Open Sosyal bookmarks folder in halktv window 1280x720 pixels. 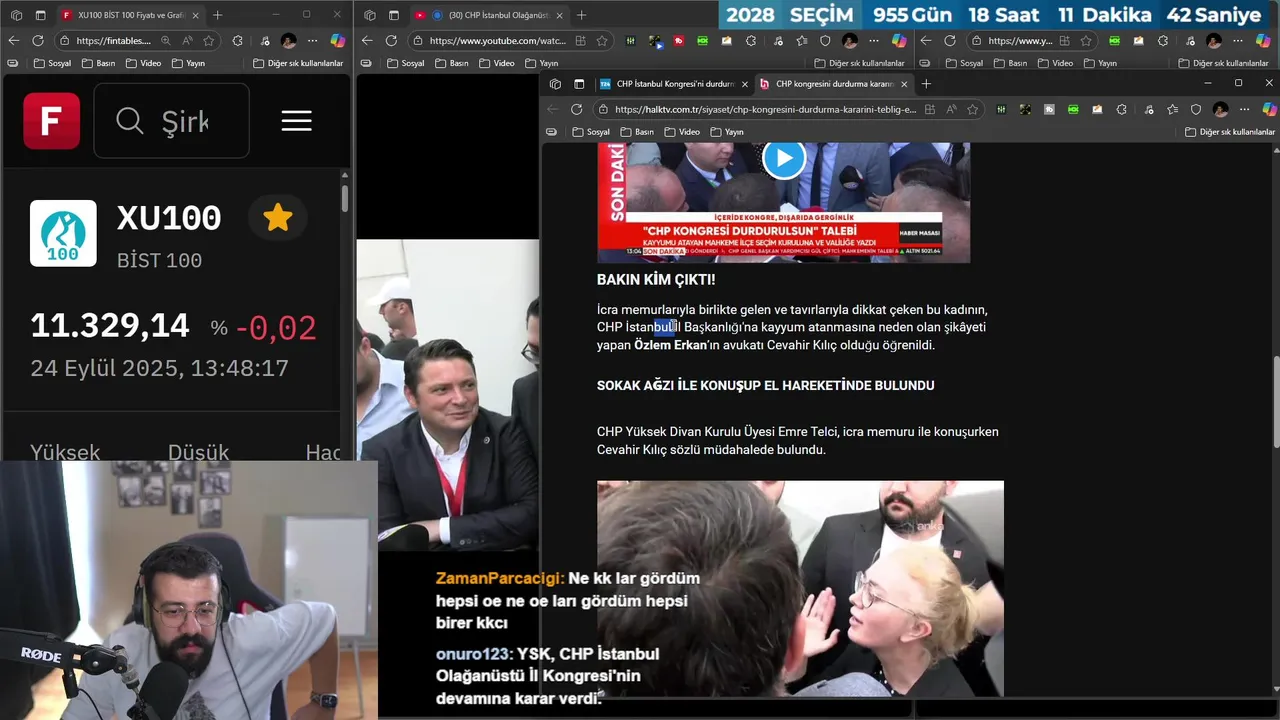pos(591,132)
